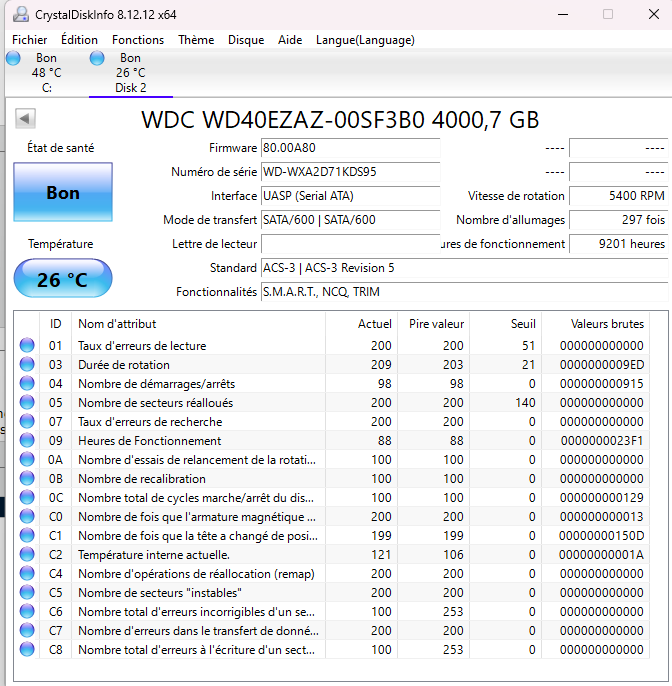Select the Disk 2 status orb
This screenshot has height=686, width=672.
97,59
